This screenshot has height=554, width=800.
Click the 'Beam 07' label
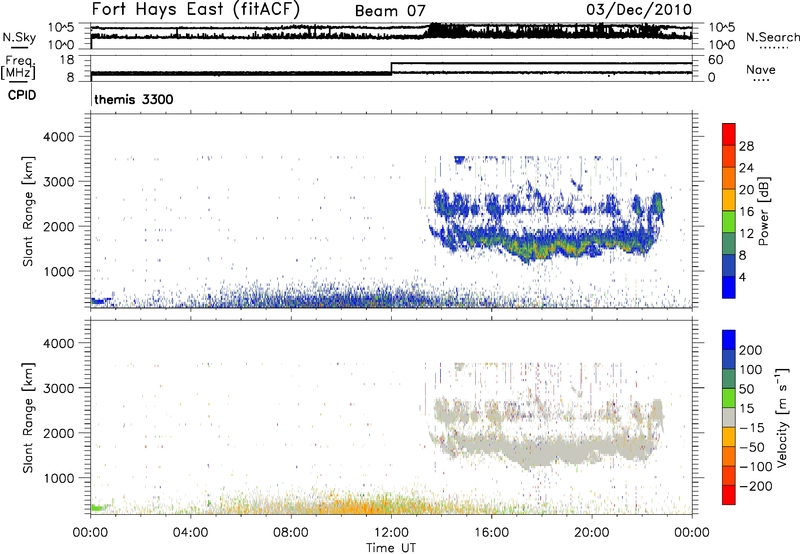[x=390, y=11]
